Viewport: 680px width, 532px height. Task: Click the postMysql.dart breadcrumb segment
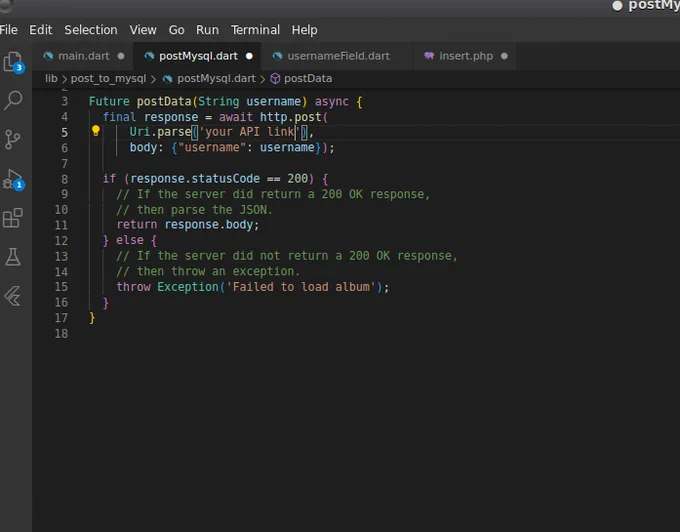click(216, 78)
